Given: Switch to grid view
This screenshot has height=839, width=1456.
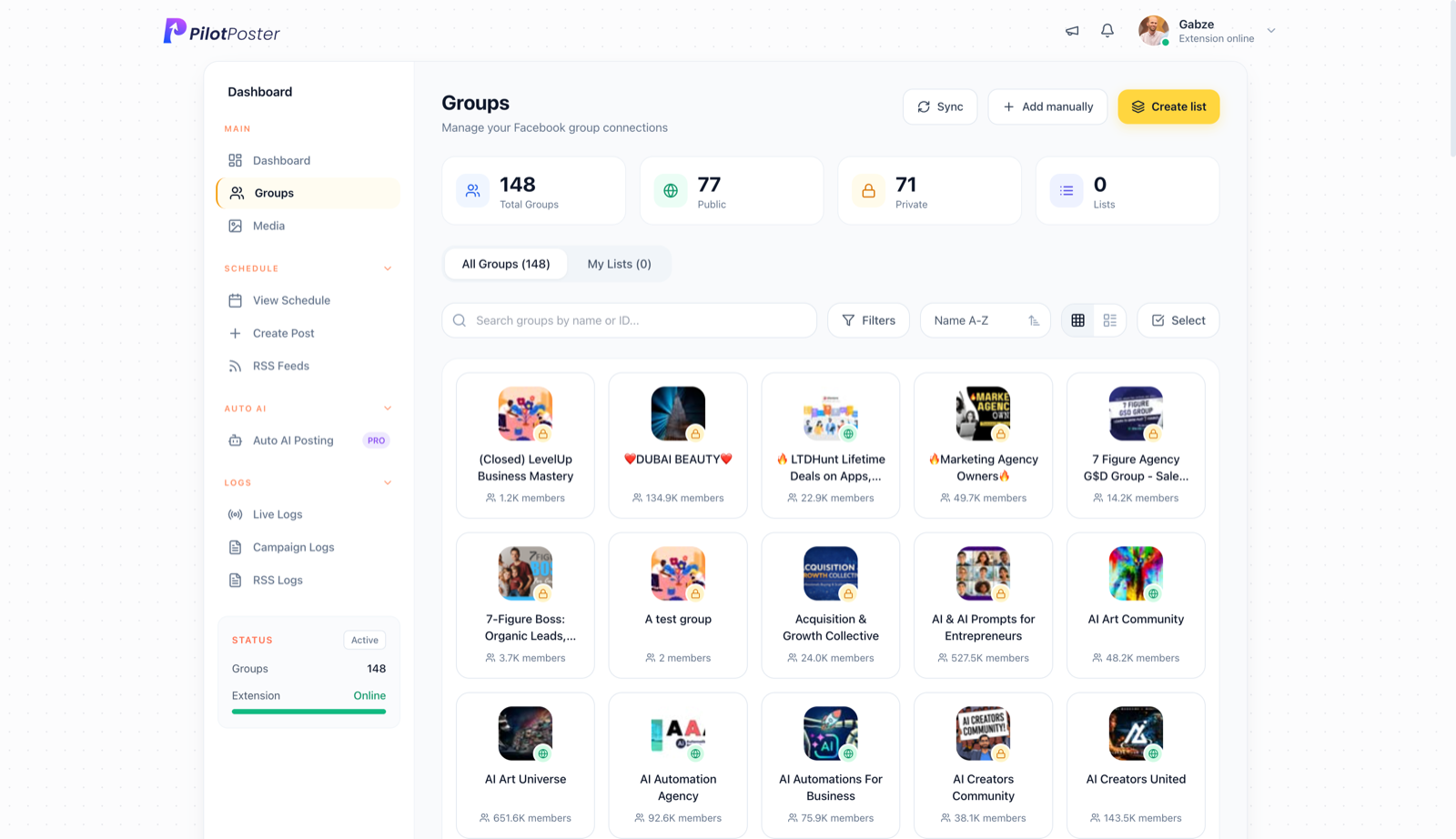Looking at the screenshot, I should 1077,320.
